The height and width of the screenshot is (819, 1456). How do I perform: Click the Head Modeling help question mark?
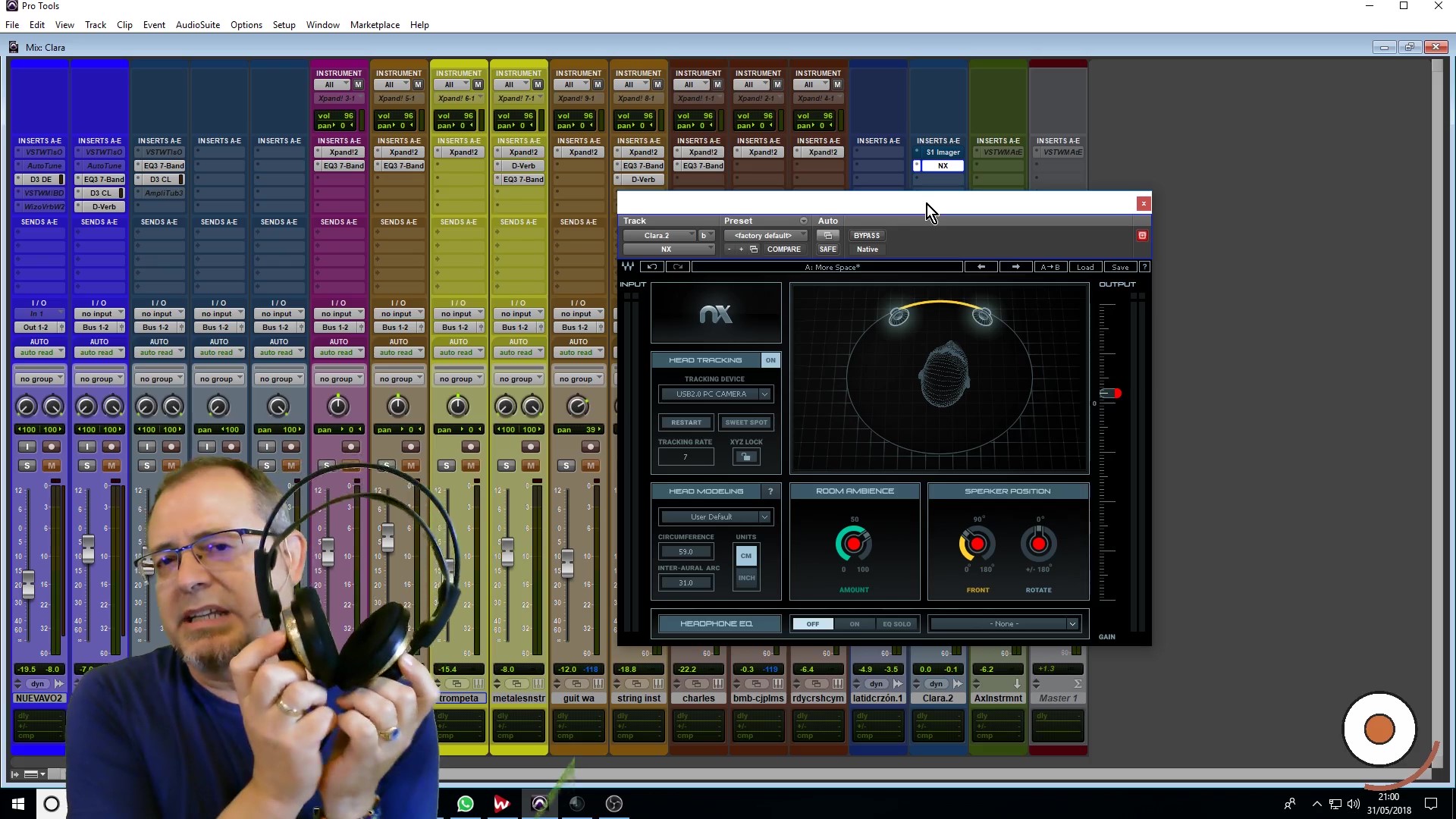click(770, 491)
